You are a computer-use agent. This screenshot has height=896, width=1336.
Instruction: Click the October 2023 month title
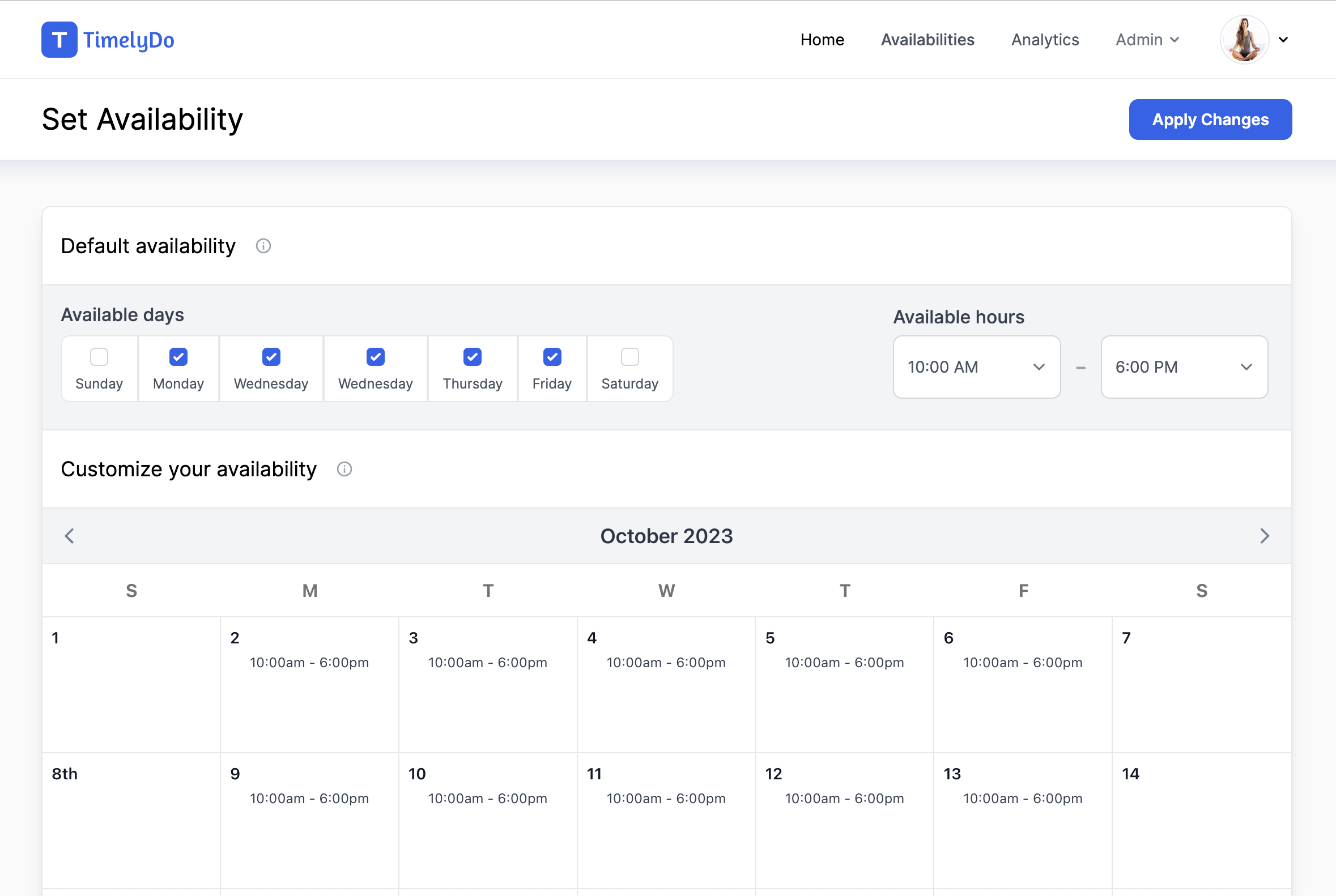[x=666, y=536]
